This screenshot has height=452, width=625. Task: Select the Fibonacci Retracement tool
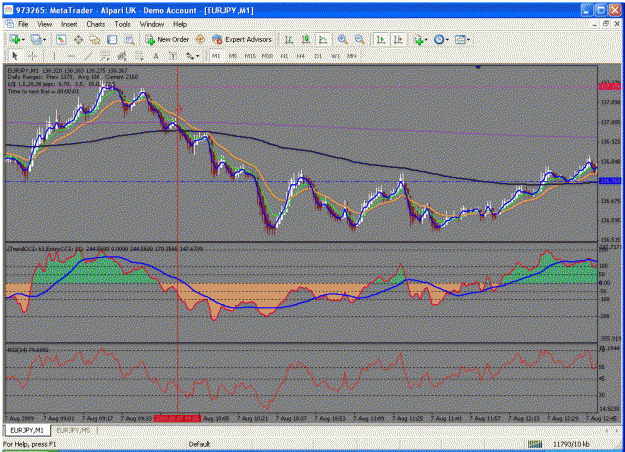pyautogui.click(x=122, y=56)
